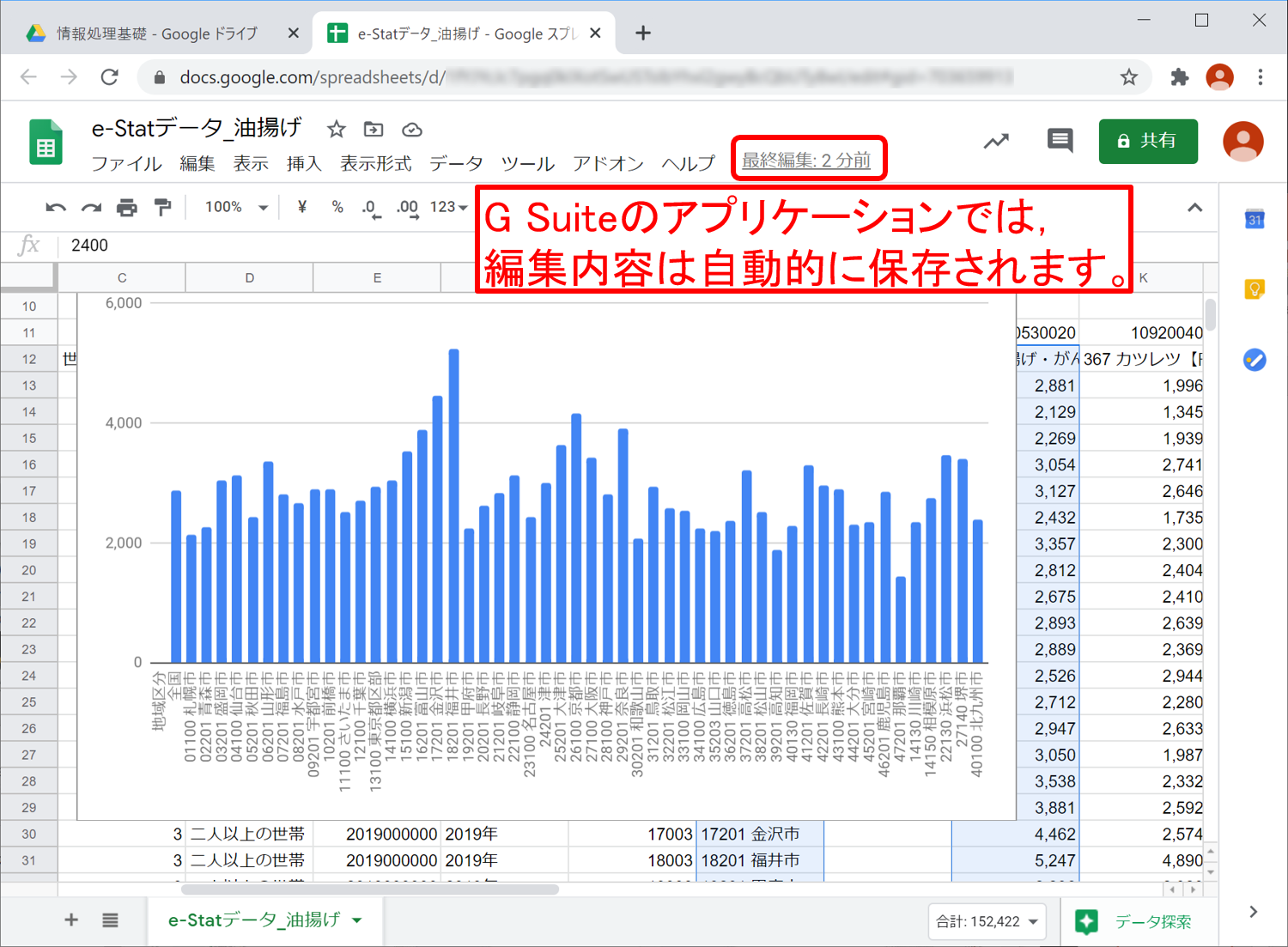Increase decimal places icon
The image size is (1288, 947).
408,209
